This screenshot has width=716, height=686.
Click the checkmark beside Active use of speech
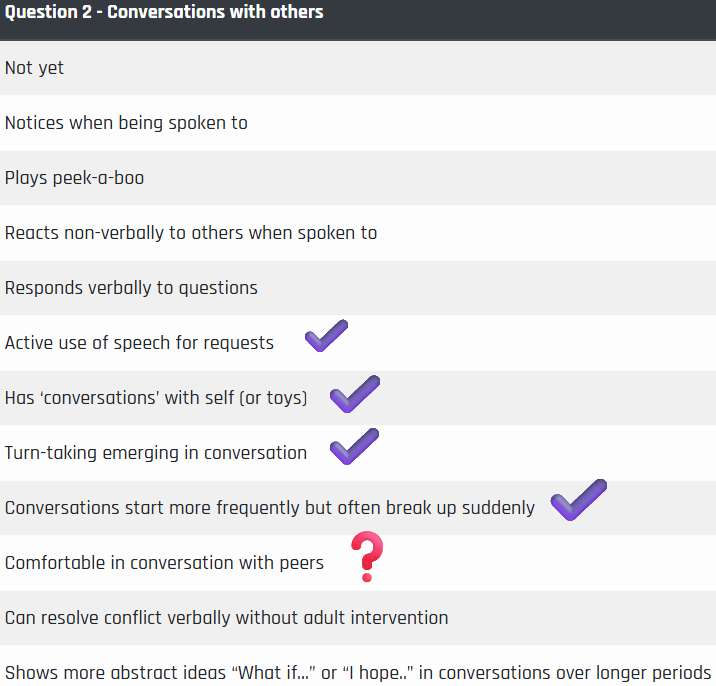(326, 336)
